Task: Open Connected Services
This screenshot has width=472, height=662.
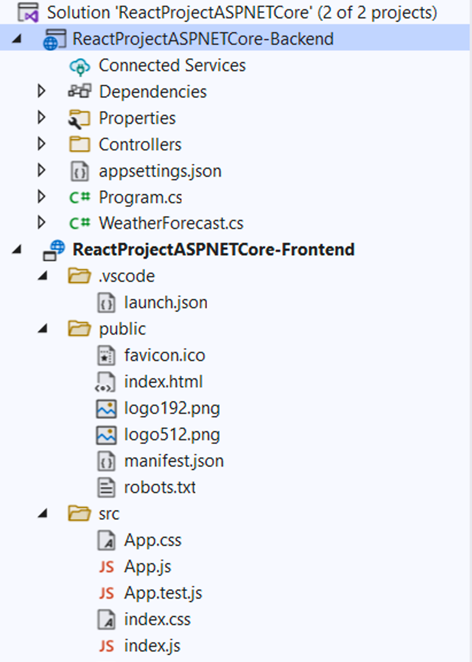Action: click(x=172, y=65)
